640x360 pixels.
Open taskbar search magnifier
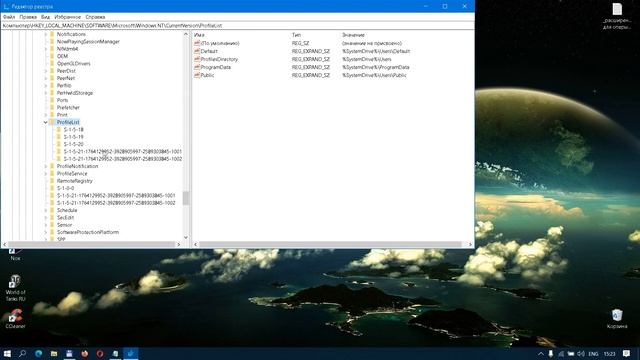[x=22, y=353]
